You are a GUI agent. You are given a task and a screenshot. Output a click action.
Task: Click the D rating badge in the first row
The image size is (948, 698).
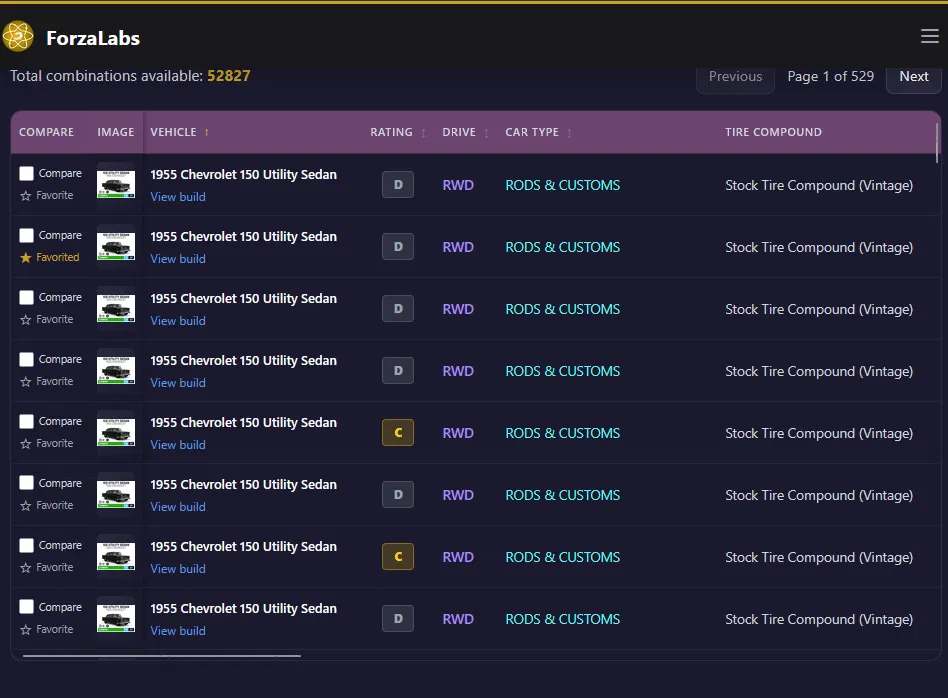398,185
